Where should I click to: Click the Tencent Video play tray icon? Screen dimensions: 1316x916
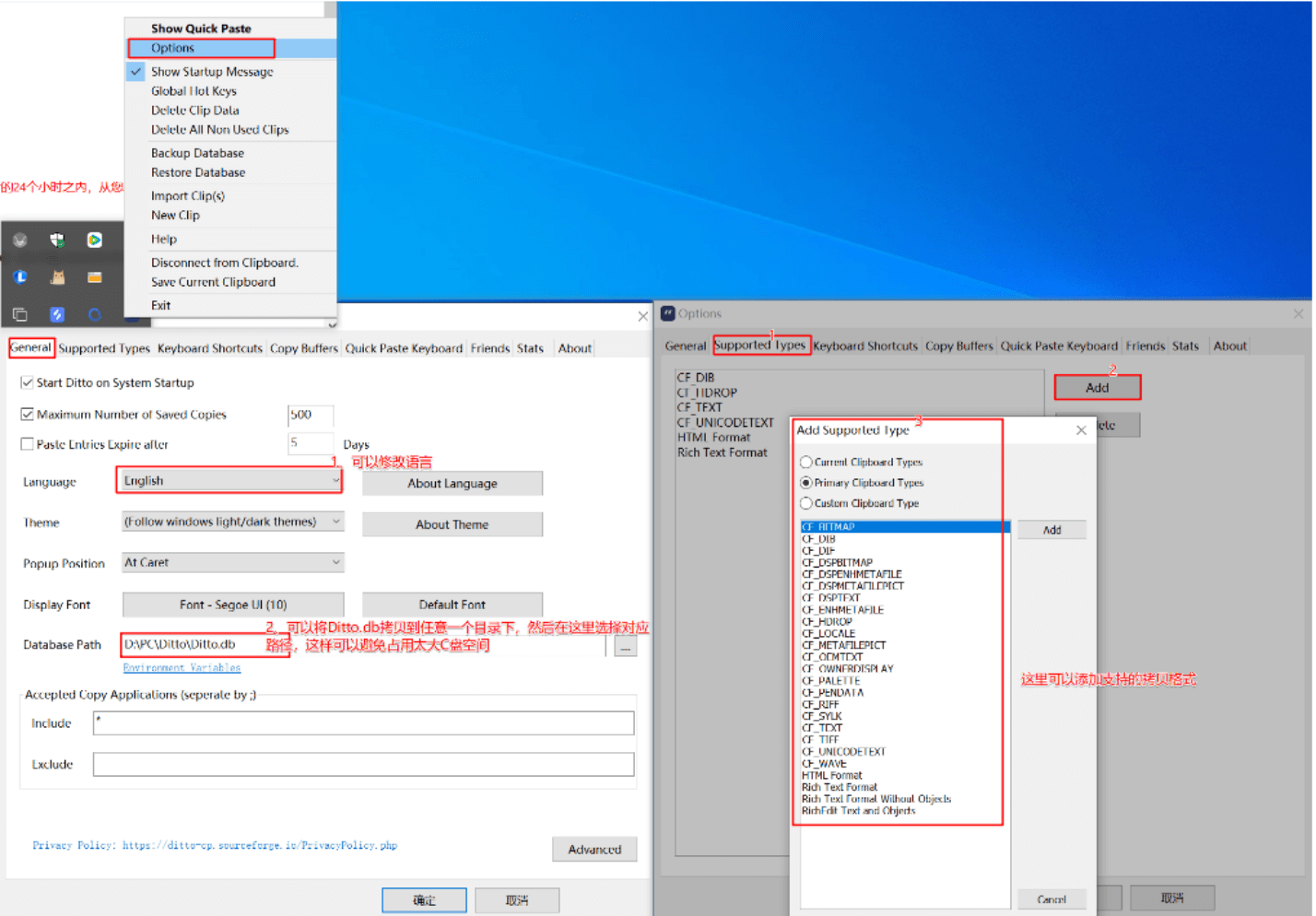(95, 241)
